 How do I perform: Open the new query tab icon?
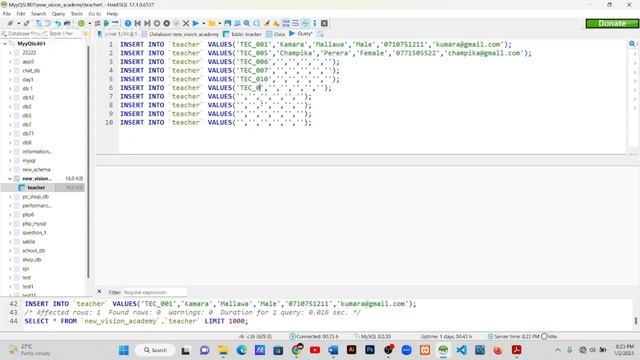320,34
